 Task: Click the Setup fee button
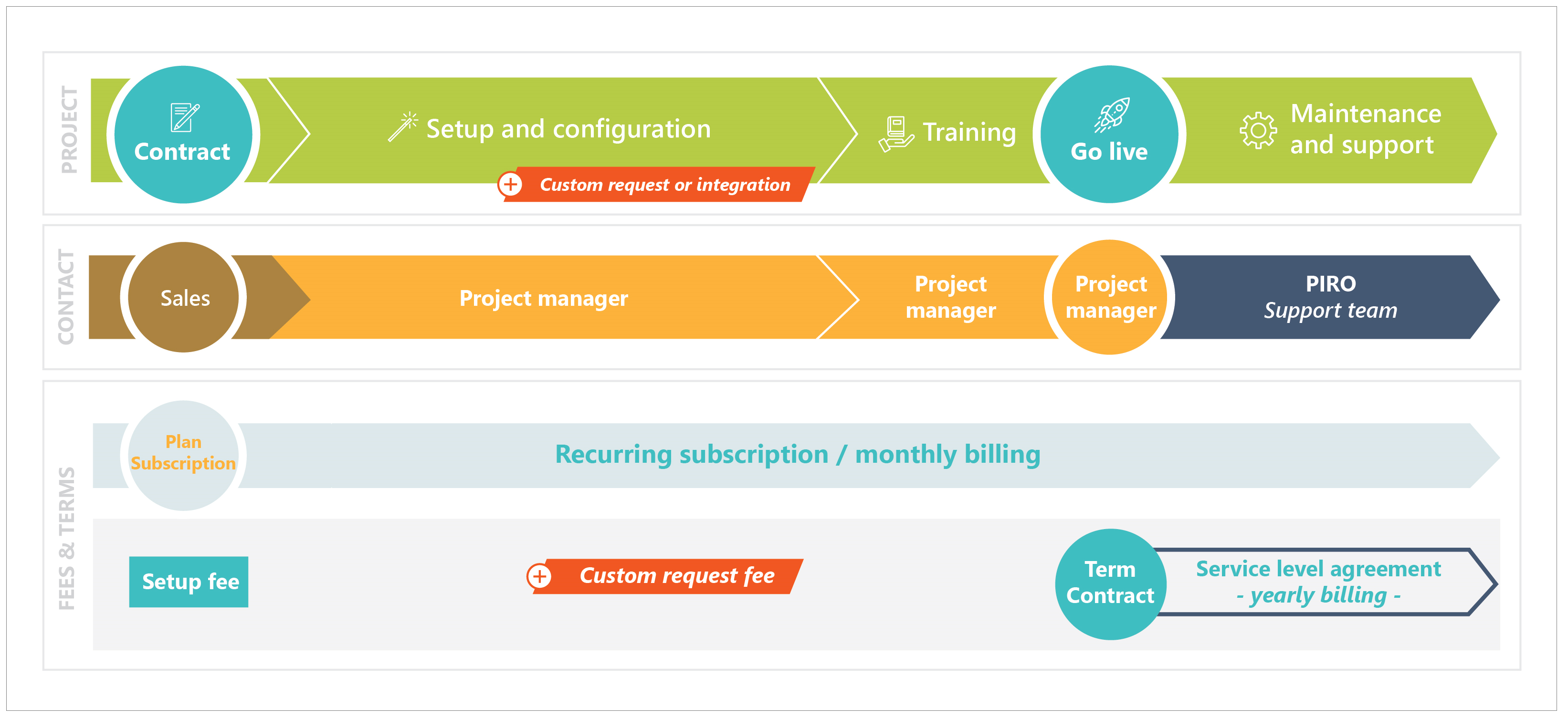[x=197, y=610]
